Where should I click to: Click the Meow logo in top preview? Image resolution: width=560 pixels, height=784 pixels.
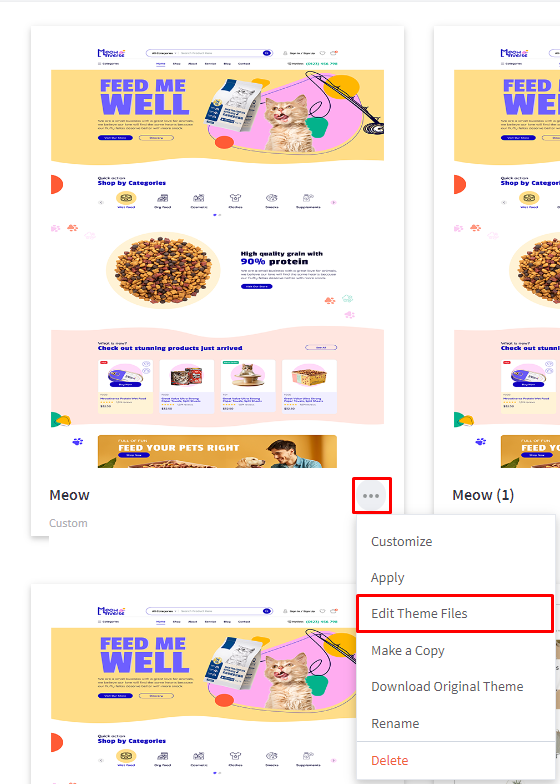pos(112,52)
